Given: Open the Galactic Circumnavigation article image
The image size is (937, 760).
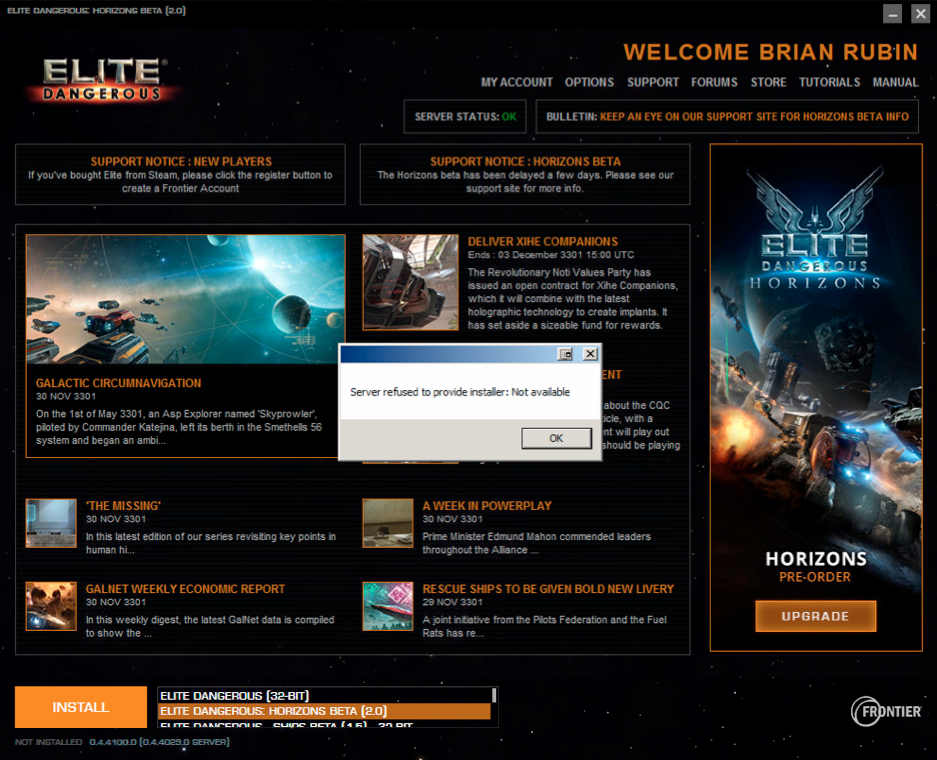Looking at the screenshot, I should pyautogui.click(x=185, y=299).
